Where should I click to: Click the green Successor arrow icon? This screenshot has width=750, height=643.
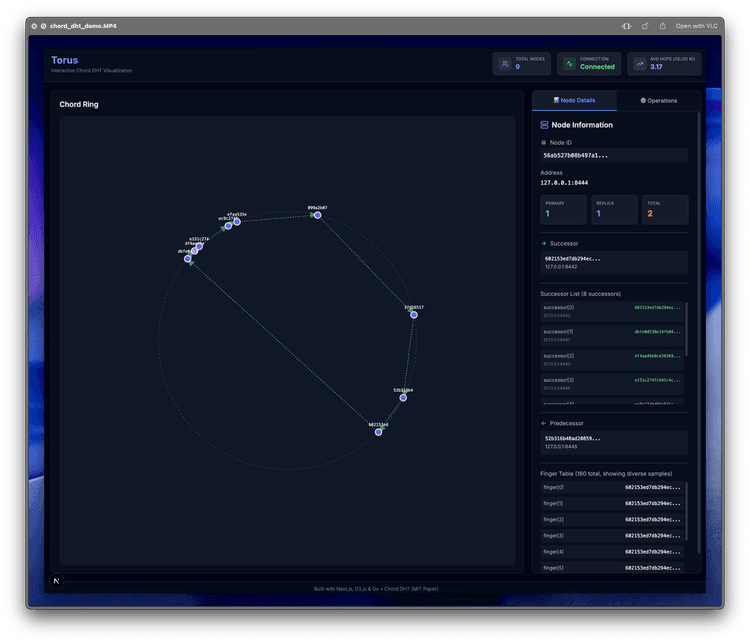coord(542,243)
